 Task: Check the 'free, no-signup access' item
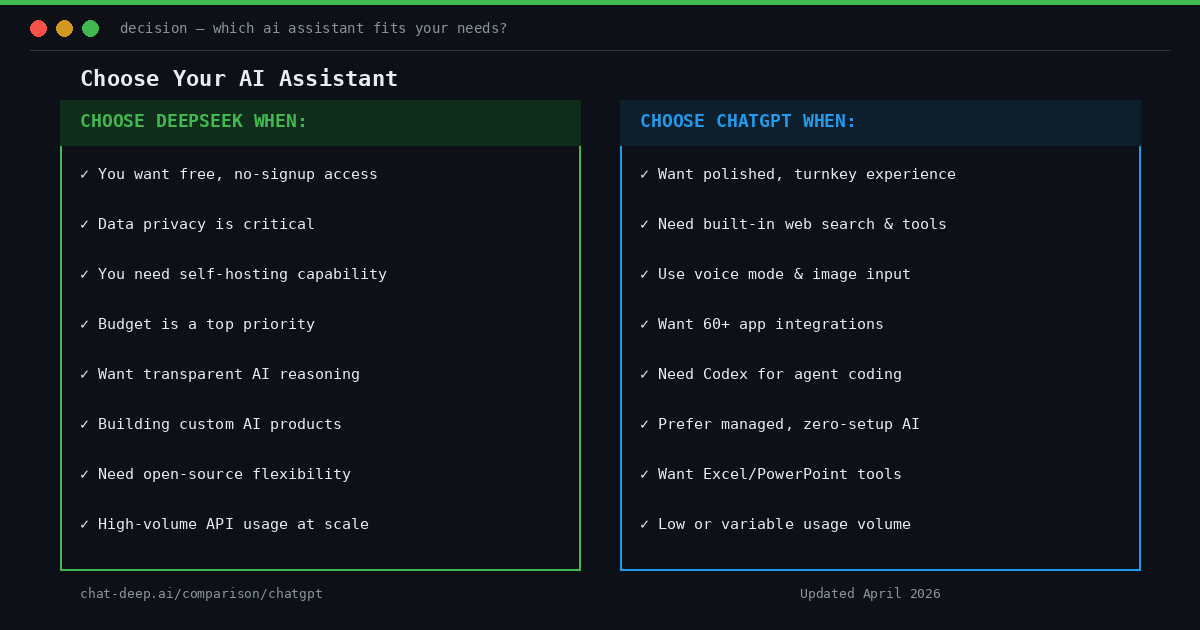tap(84, 174)
